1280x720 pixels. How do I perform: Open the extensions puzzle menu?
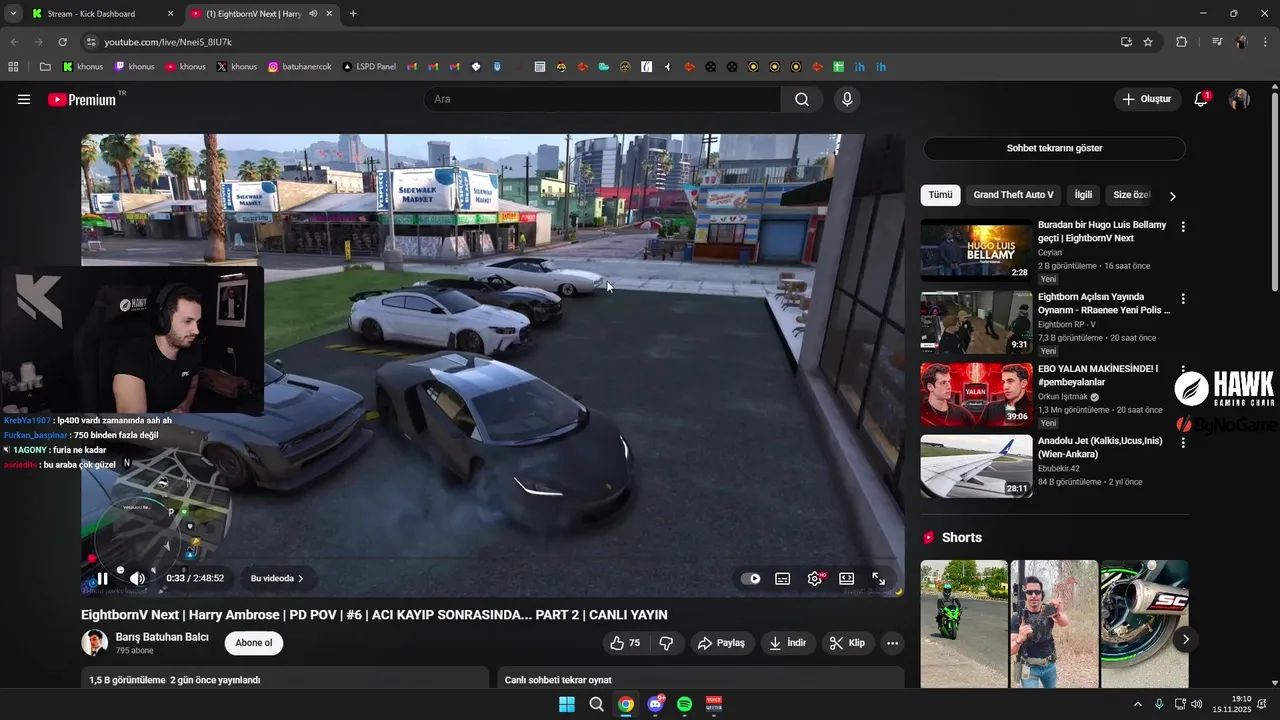1182,42
